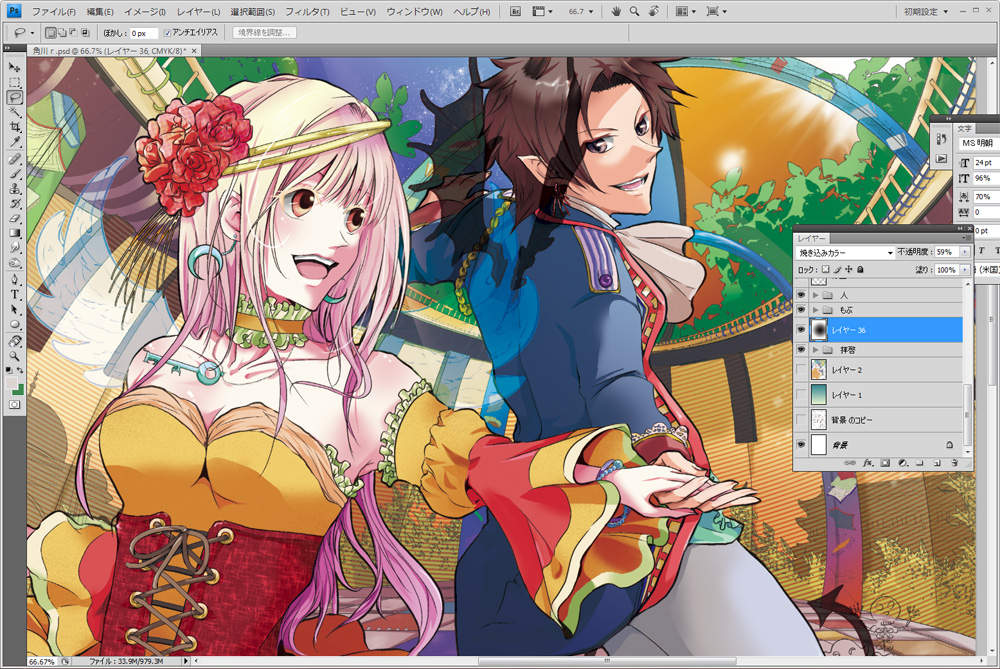This screenshot has height=669, width=1000.
Task: Show the レイヤー 2 layer
Action: [801, 370]
